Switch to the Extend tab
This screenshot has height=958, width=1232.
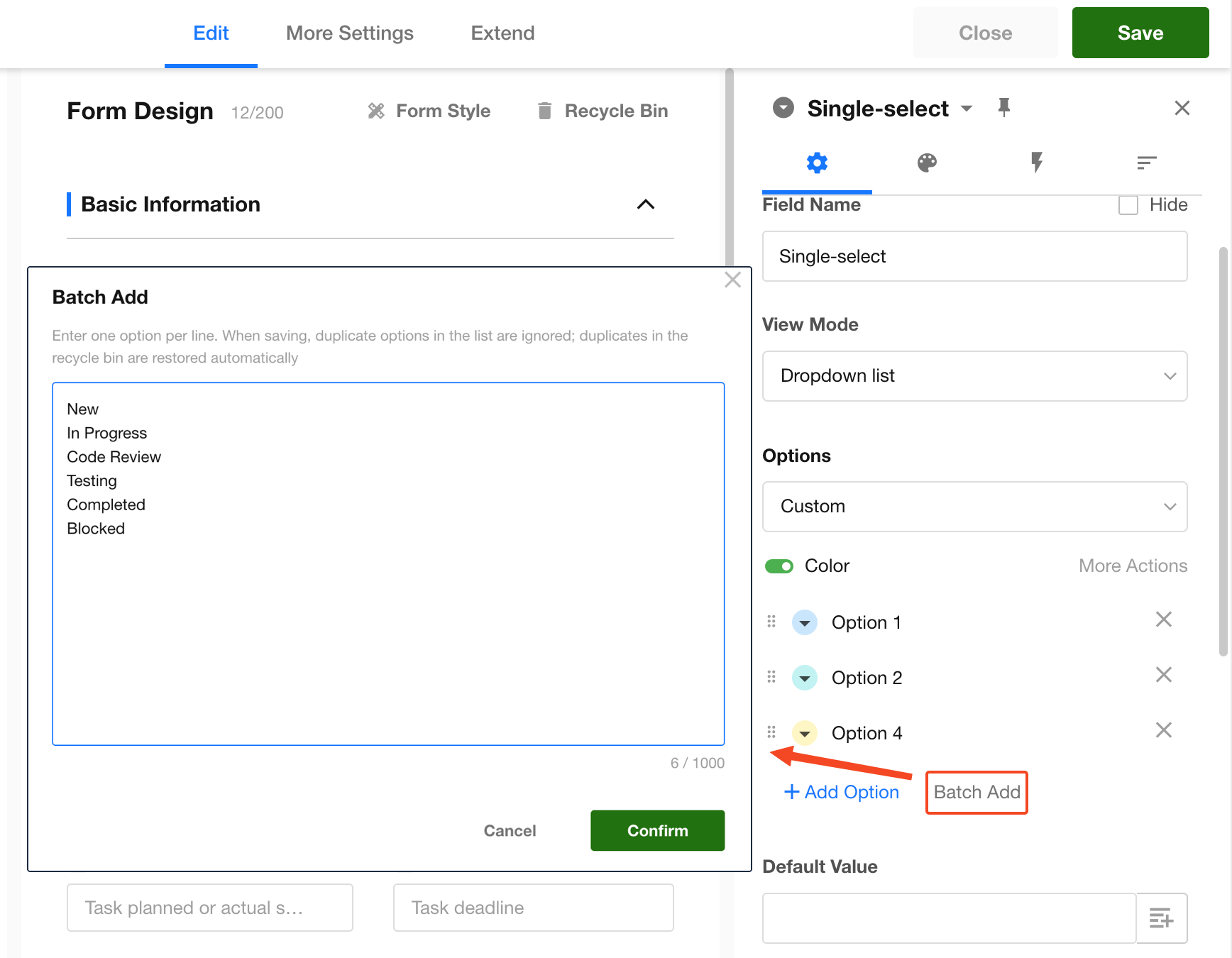(502, 33)
